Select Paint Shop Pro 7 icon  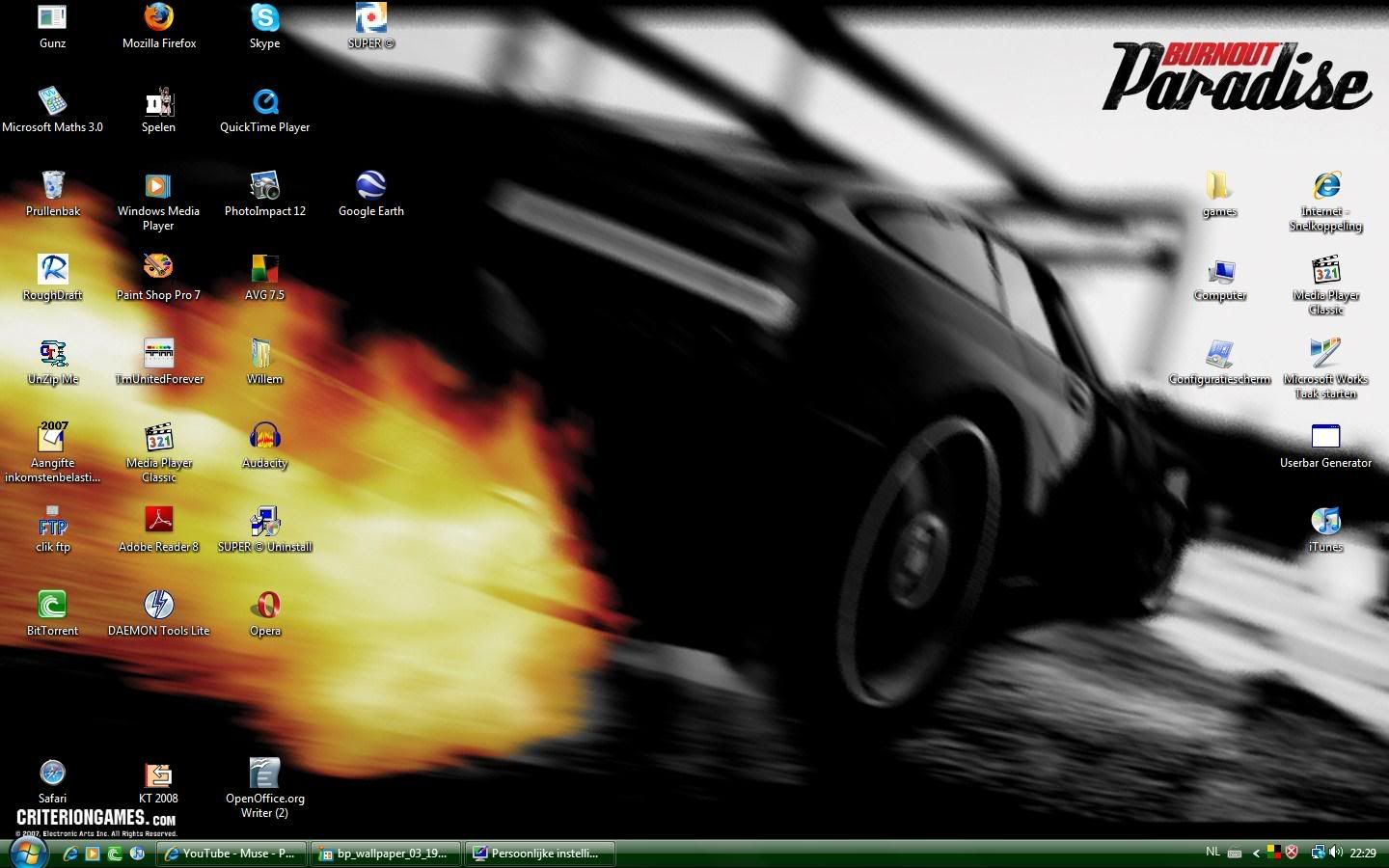[x=158, y=278]
